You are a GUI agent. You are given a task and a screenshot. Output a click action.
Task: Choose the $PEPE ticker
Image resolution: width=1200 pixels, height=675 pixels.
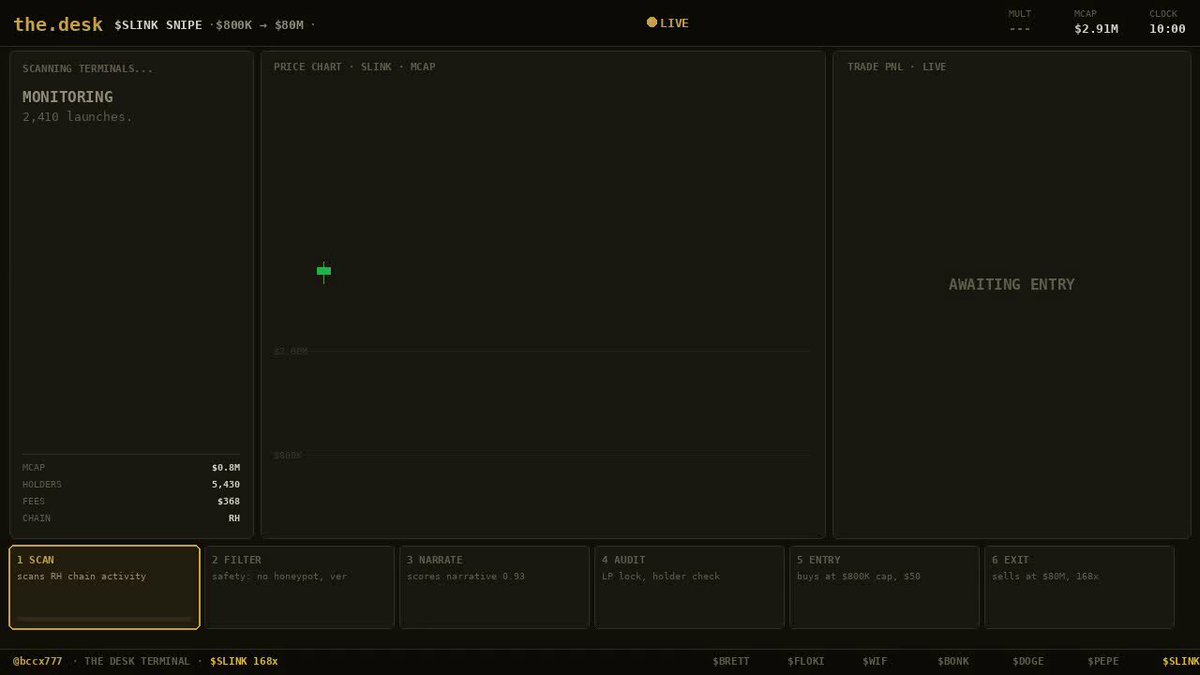(x=1103, y=661)
